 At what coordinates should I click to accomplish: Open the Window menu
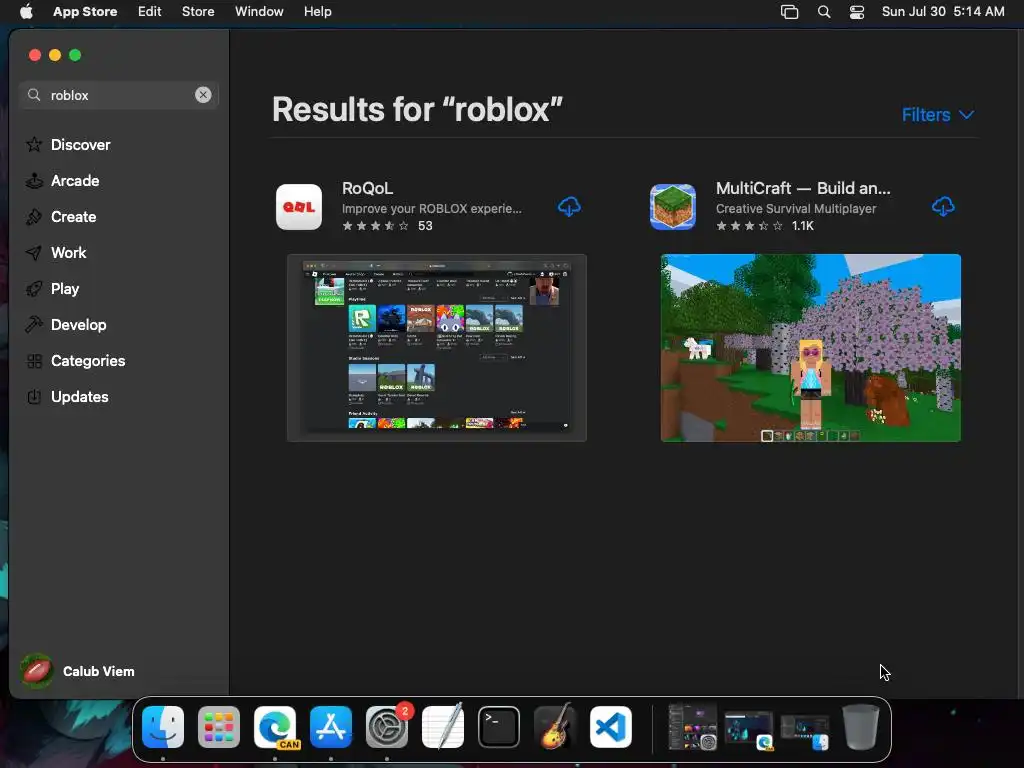click(259, 12)
